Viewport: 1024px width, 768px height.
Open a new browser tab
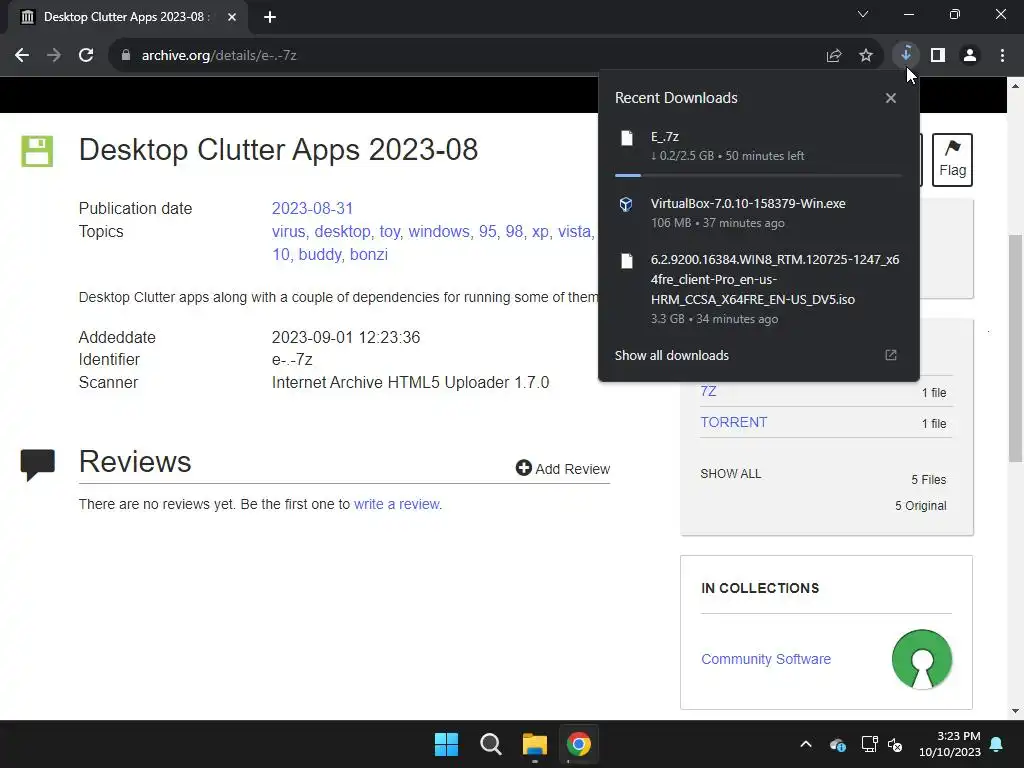(270, 17)
